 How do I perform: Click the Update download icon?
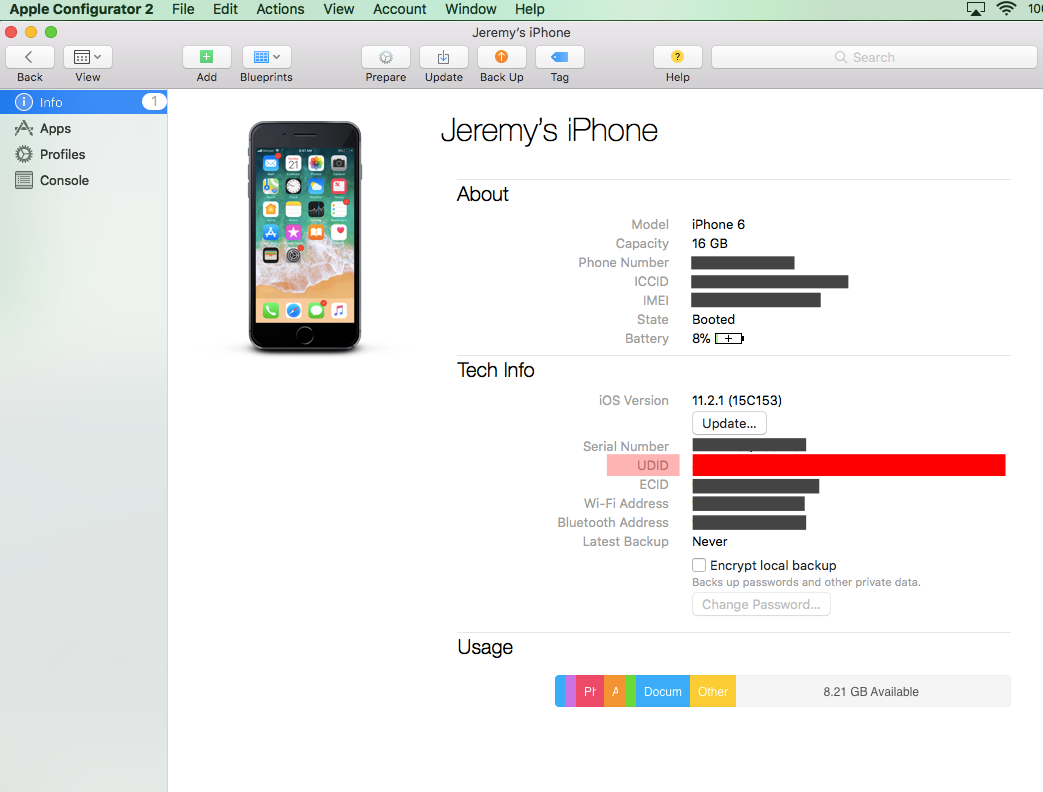(x=443, y=57)
